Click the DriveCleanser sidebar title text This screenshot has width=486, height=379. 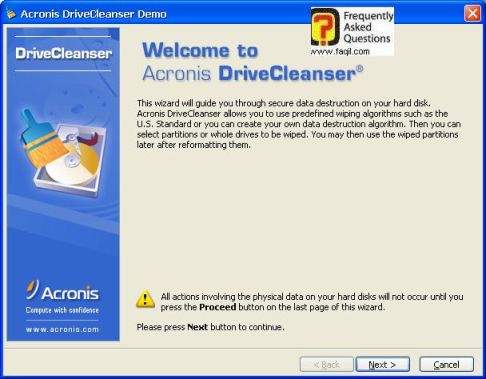pyautogui.click(x=63, y=54)
